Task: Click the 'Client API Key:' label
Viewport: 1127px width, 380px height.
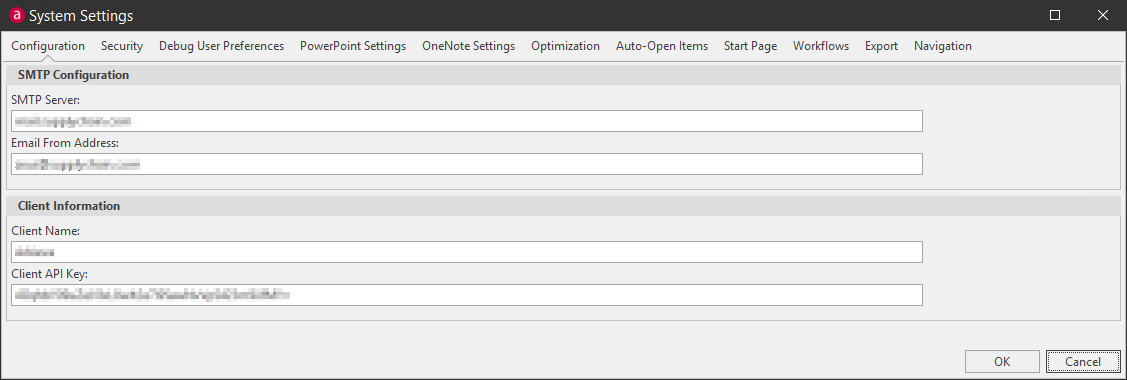Action: 50,274
